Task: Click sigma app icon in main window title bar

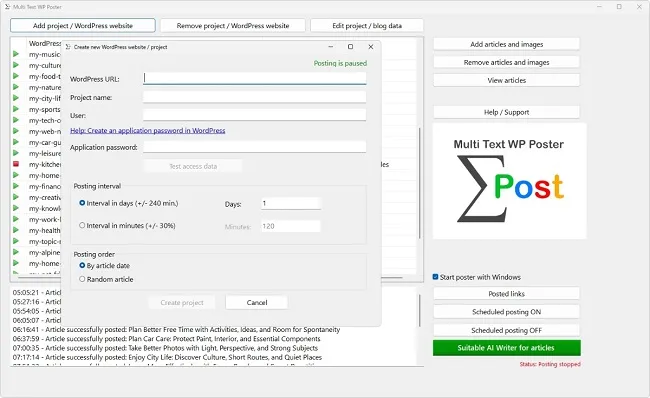Action: click(7, 7)
